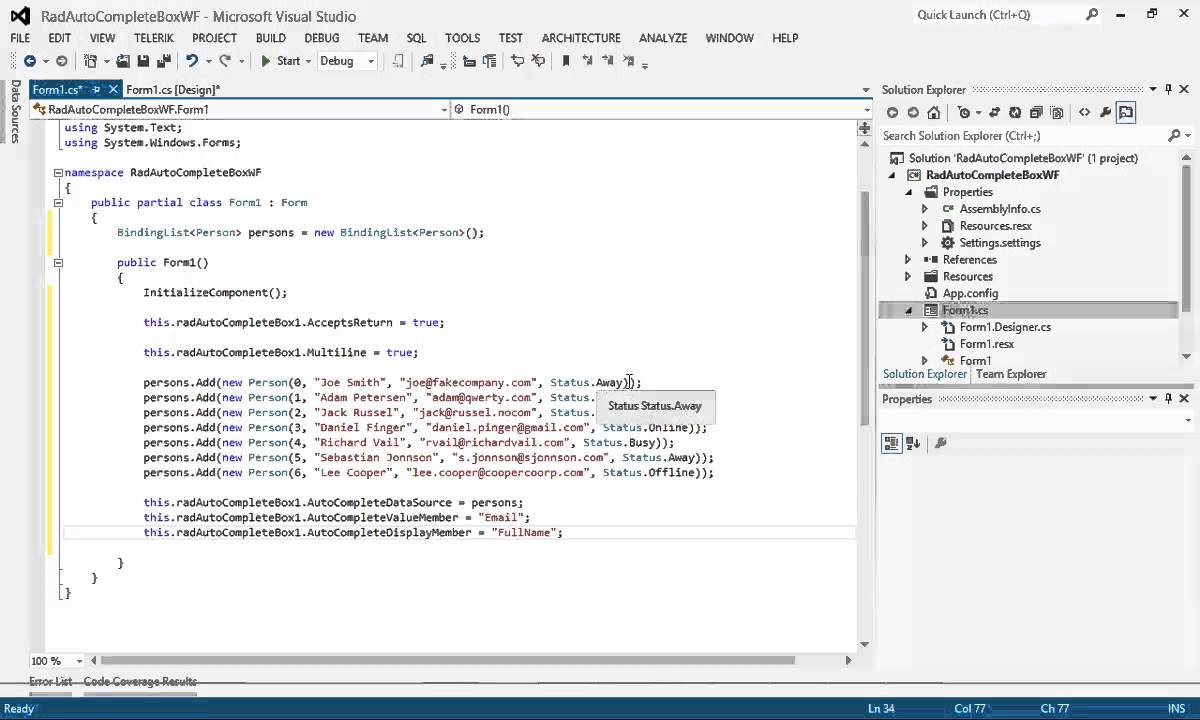Open the ANALYZE menu
Viewport: 1200px width, 720px height.
(663, 38)
